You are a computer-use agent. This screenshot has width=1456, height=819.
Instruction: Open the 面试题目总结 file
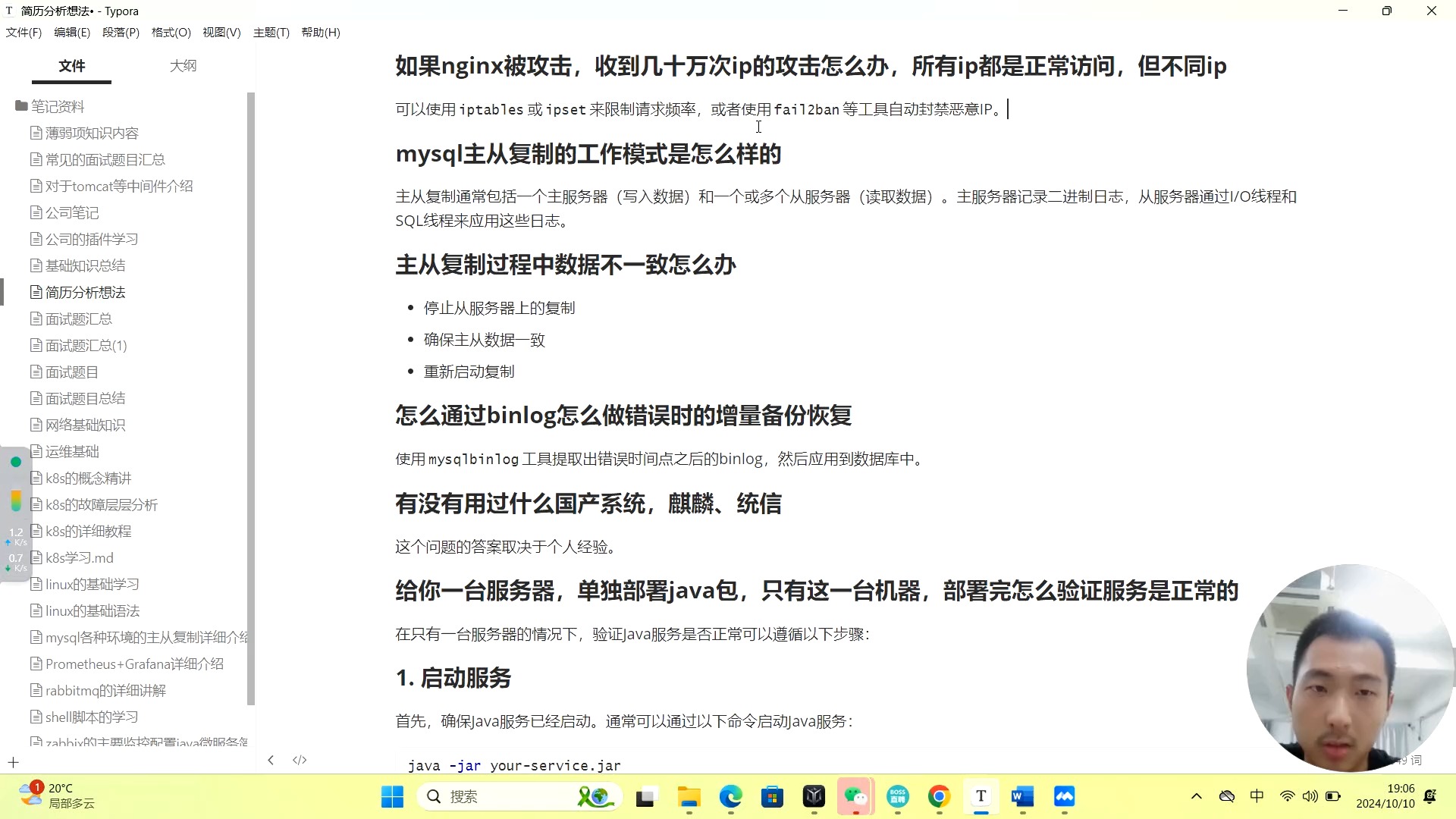click(77, 399)
